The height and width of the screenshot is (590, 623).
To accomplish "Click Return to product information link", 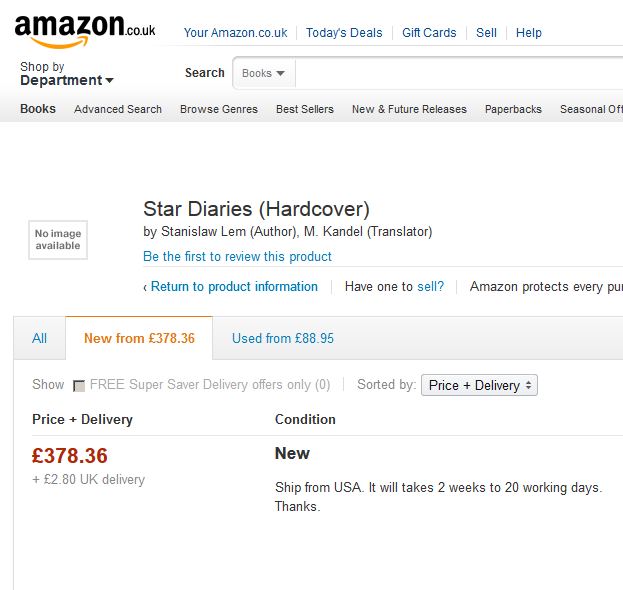I will click(234, 286).
